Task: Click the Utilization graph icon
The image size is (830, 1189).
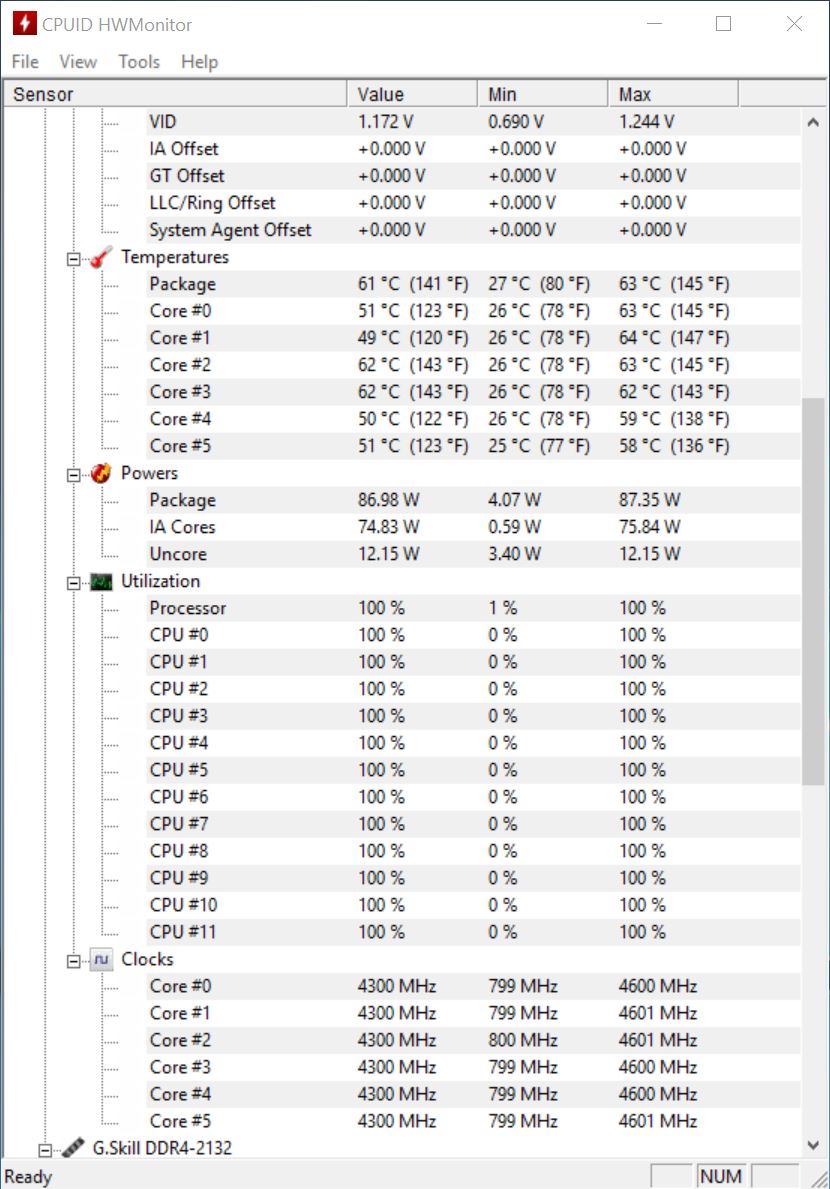Action: pos(102,582)
